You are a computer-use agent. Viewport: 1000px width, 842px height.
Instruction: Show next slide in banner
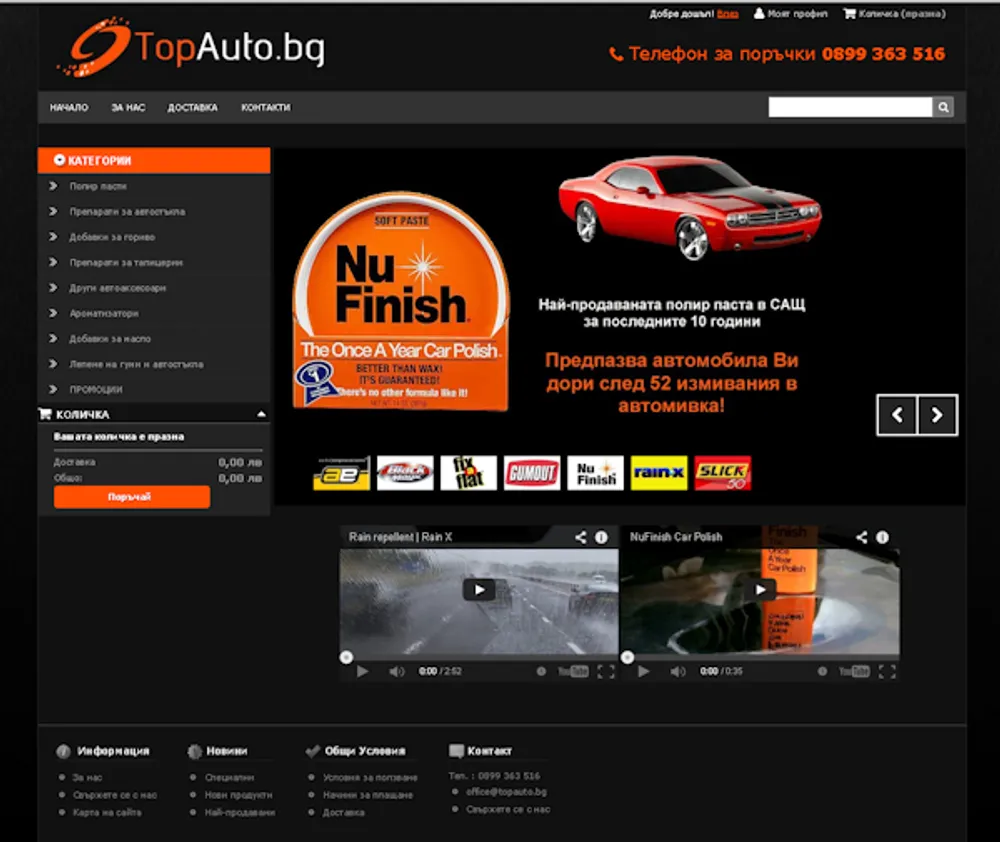pyautogui.click(x=938, y=415)
